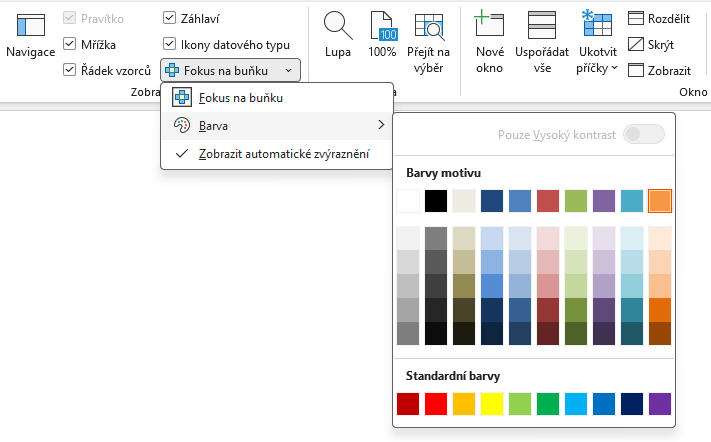Screen dimensions: 711x442
Task: Toggle the Záhlaví checkbox
Action: [169, 18]
